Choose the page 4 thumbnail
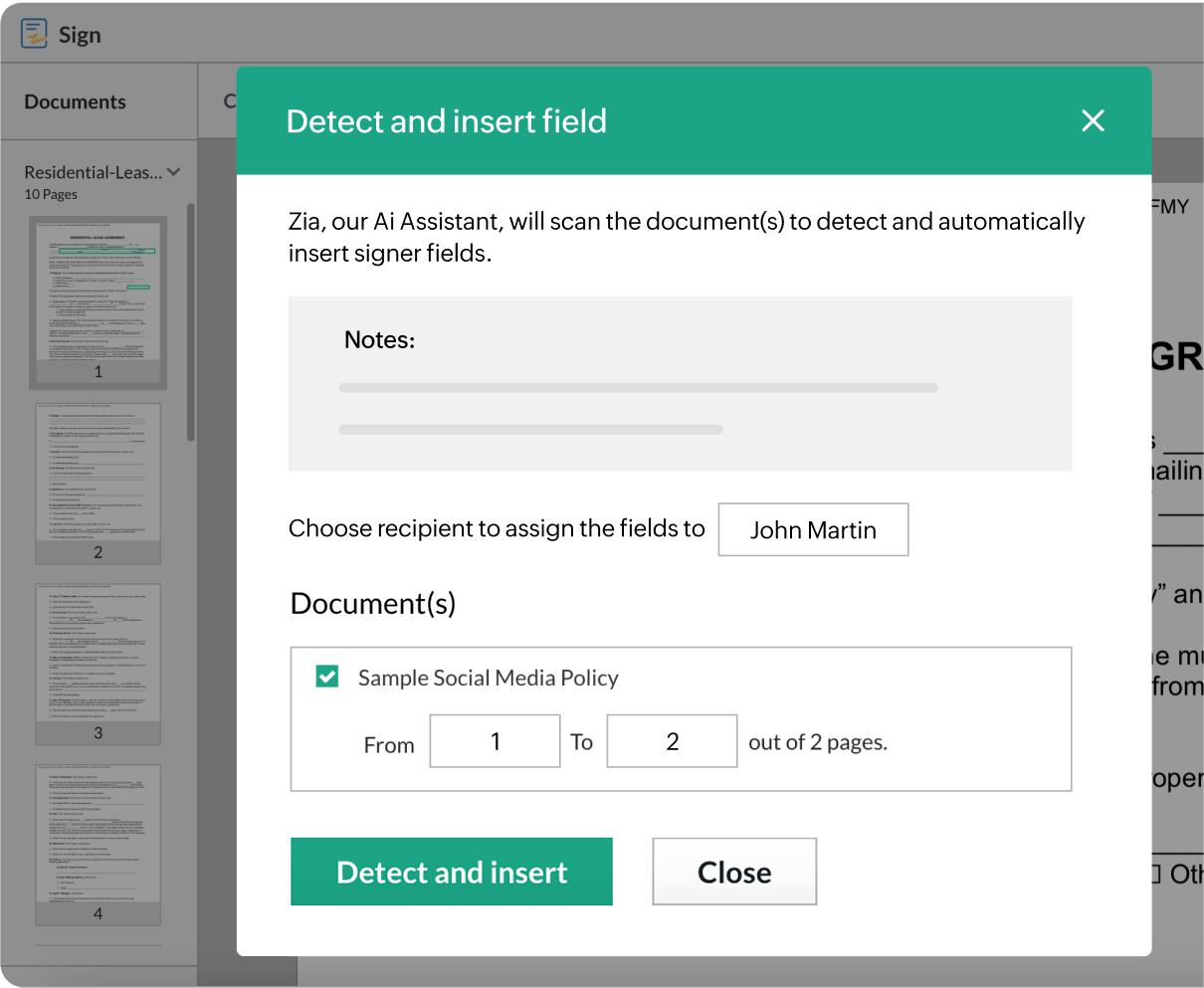The height and width of the screenshot is (988, 1204). tap(98, 839)
